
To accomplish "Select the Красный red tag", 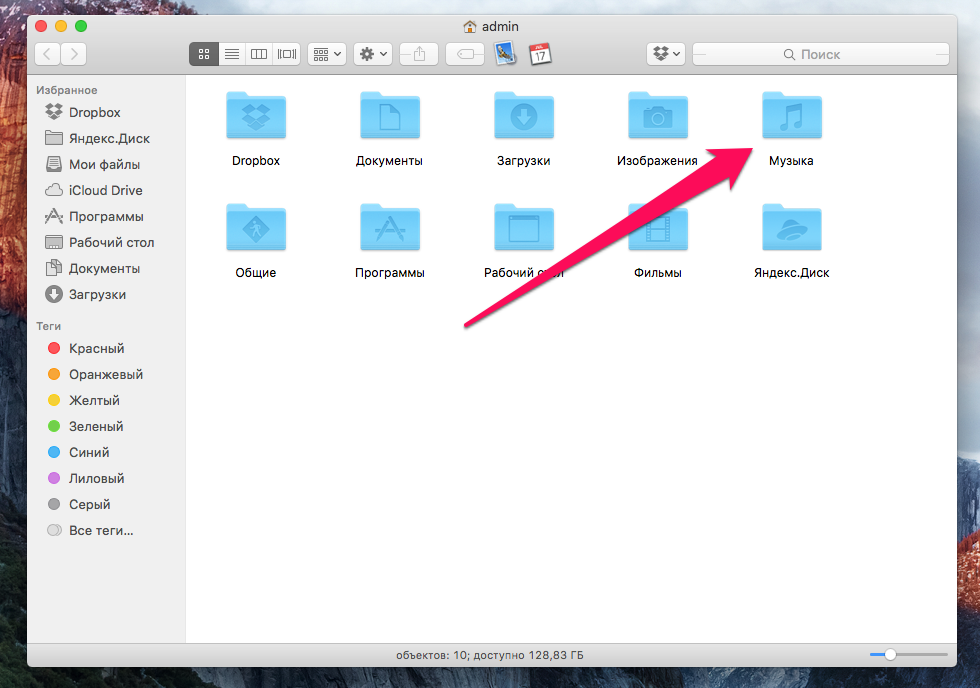I will point(96,348).
